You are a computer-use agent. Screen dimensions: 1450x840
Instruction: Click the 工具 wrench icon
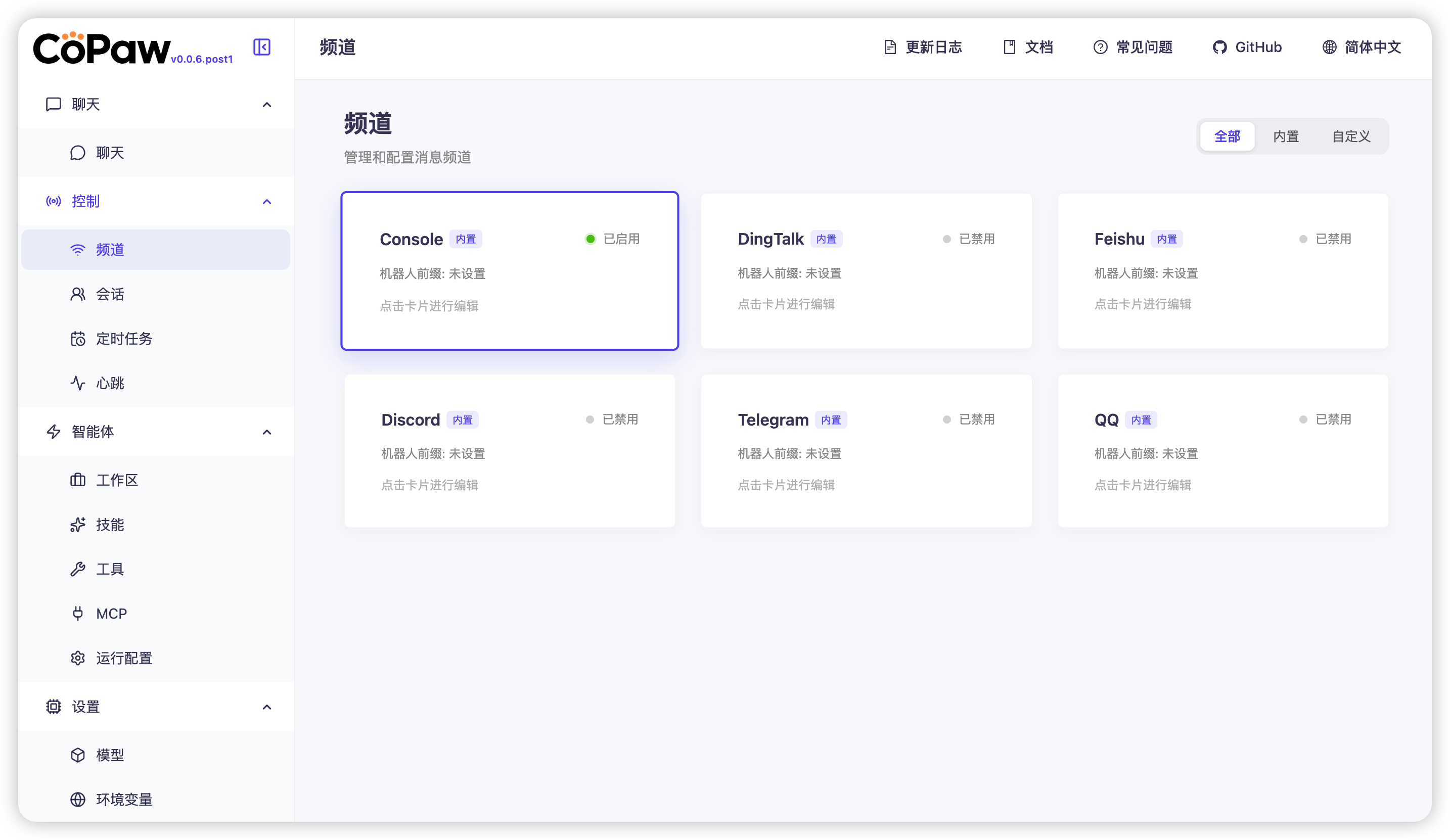78,569
